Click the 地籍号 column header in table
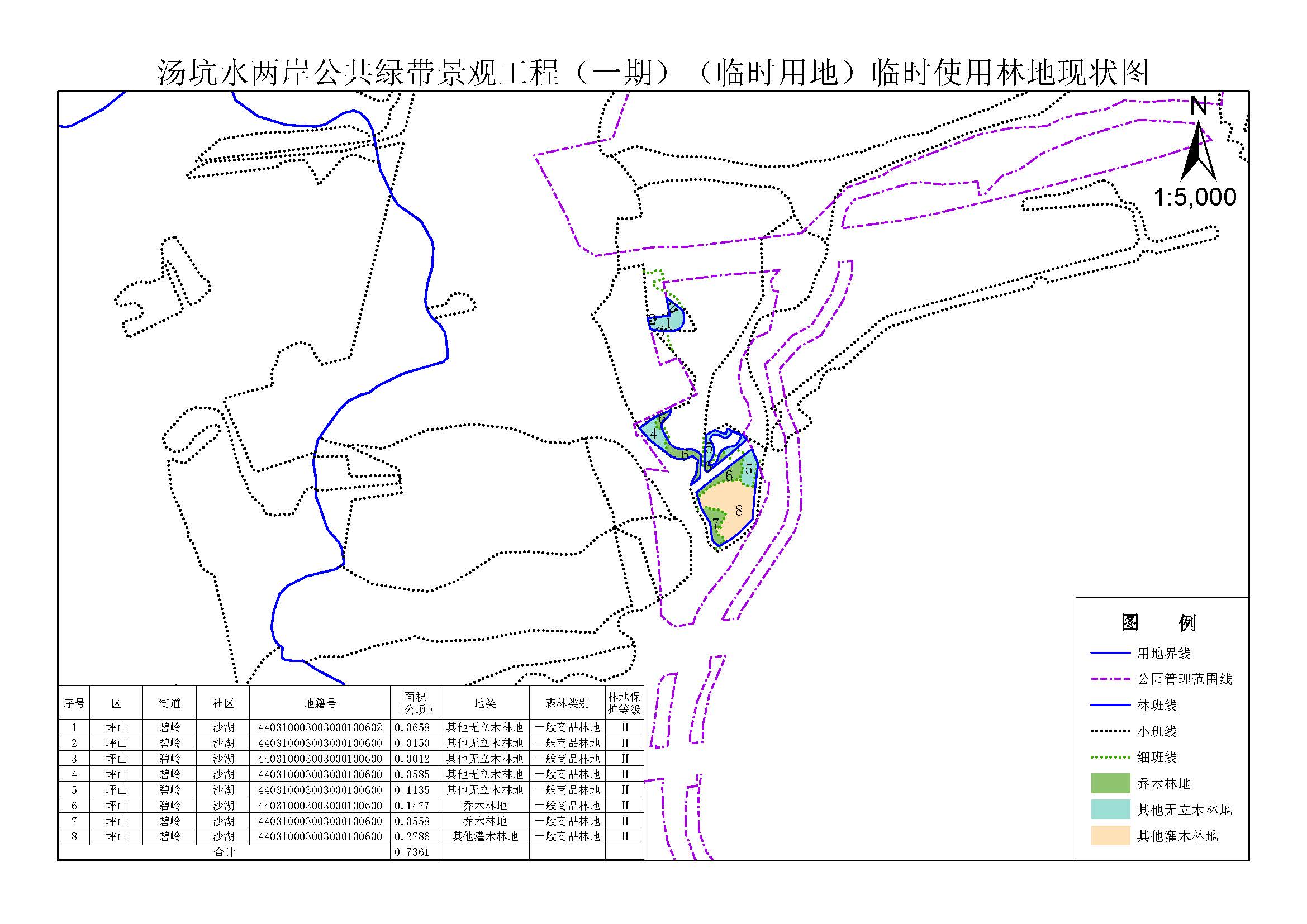 point(320,703)
